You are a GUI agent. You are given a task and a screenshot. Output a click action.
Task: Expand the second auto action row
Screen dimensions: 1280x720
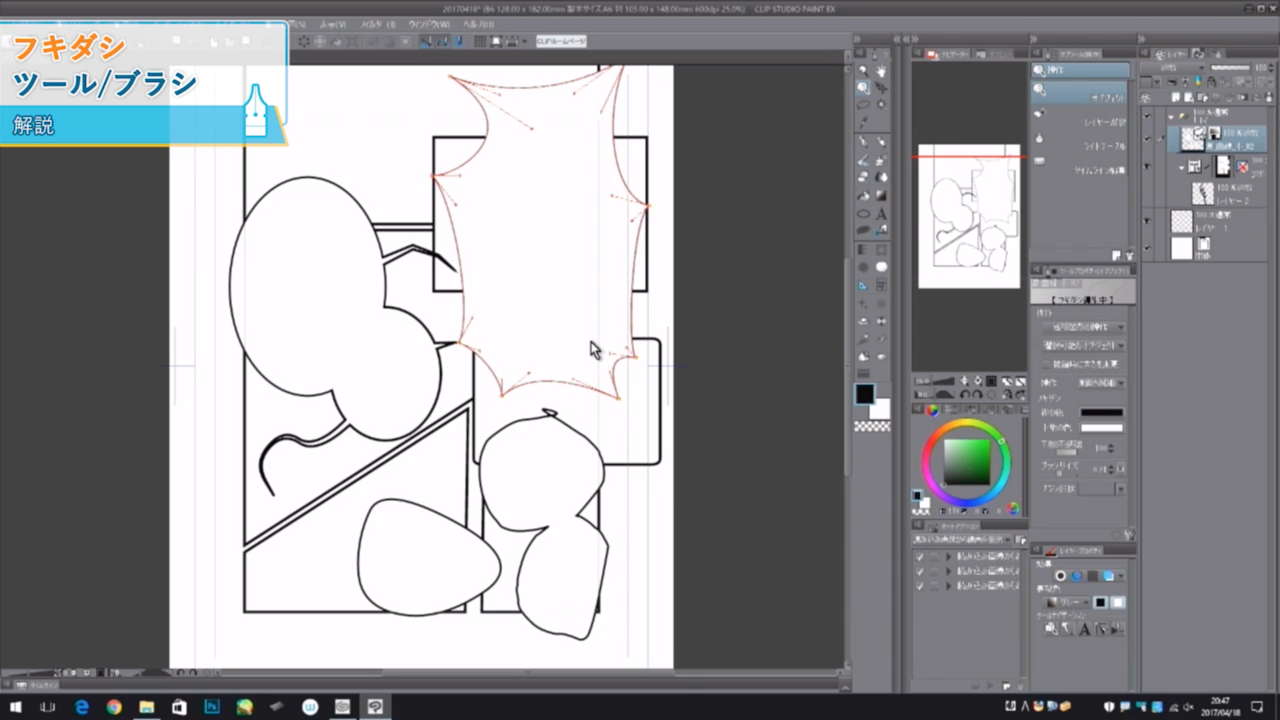(x=949, y=571)
